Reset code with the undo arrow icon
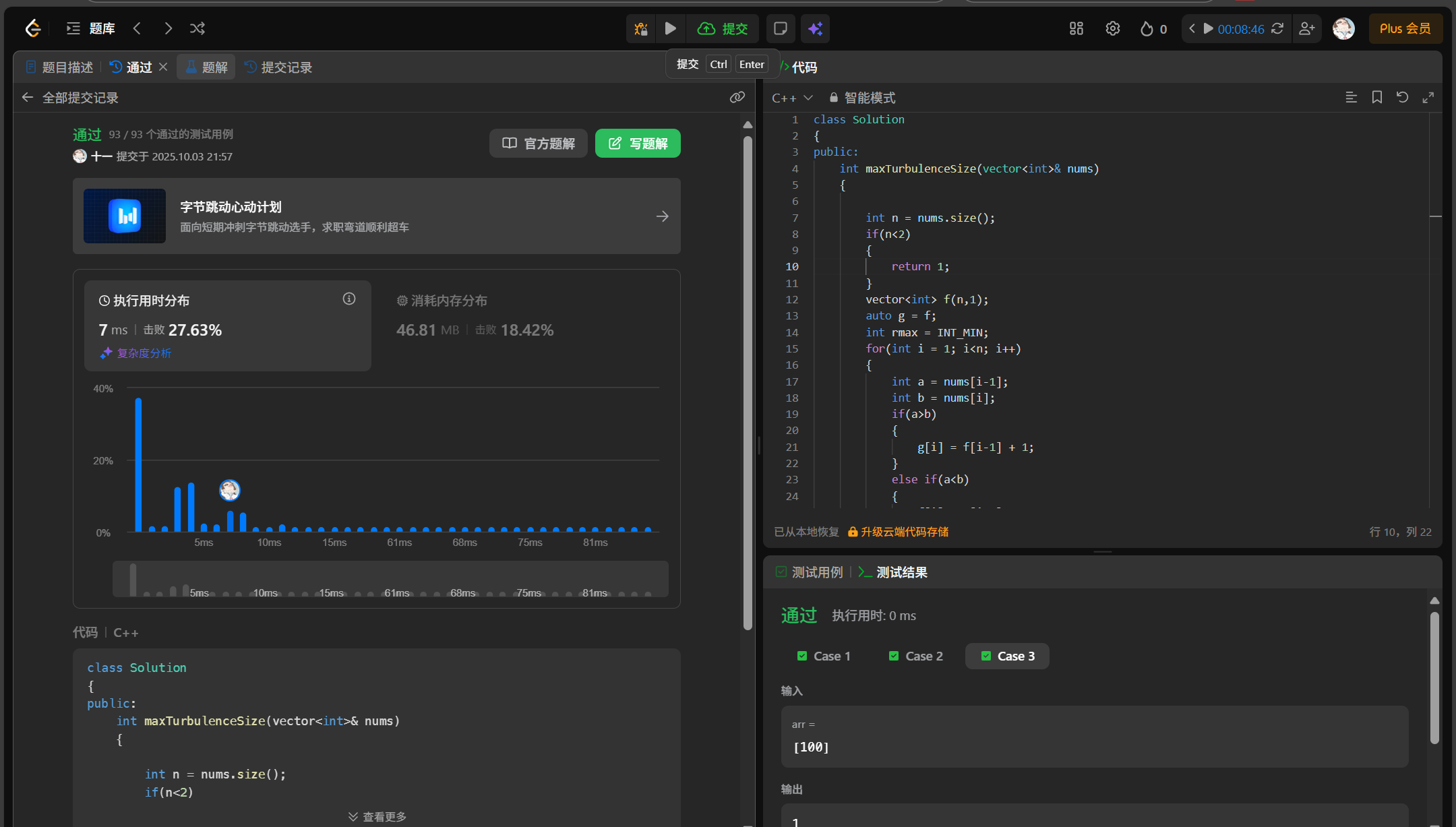 click(x=1402, y=98)
